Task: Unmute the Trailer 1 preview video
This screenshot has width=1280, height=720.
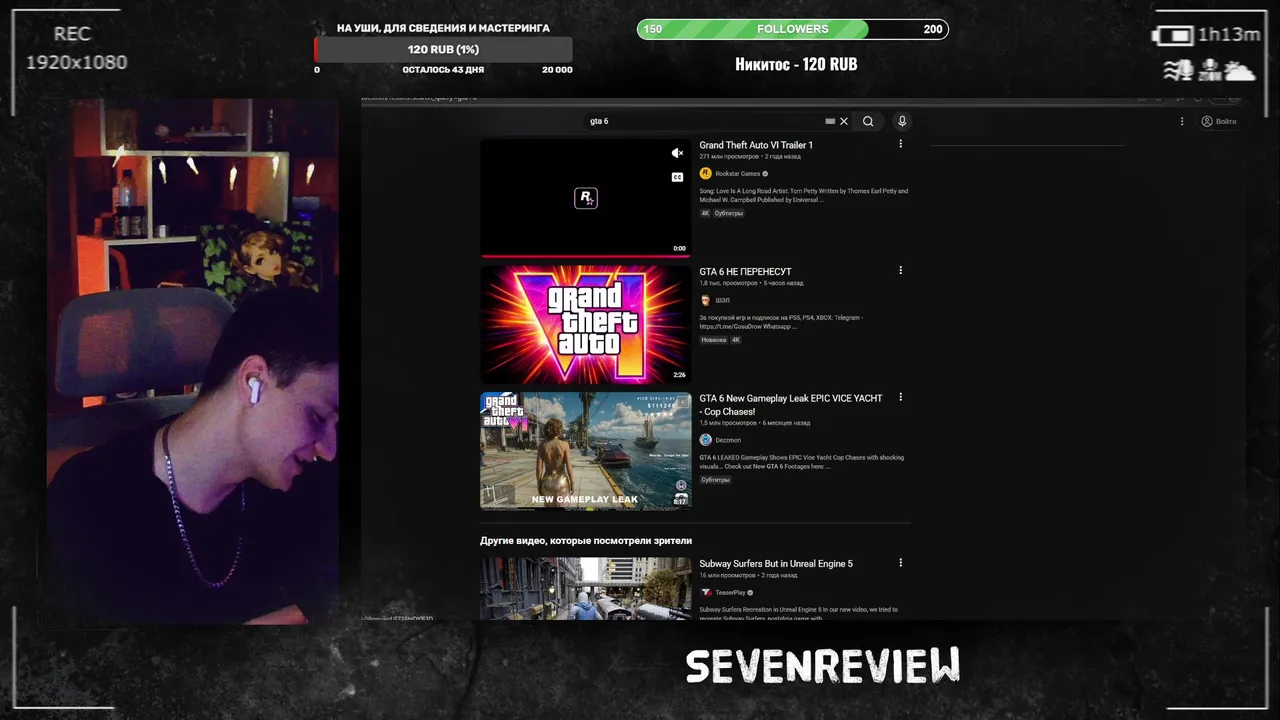Action: (678, 153)
